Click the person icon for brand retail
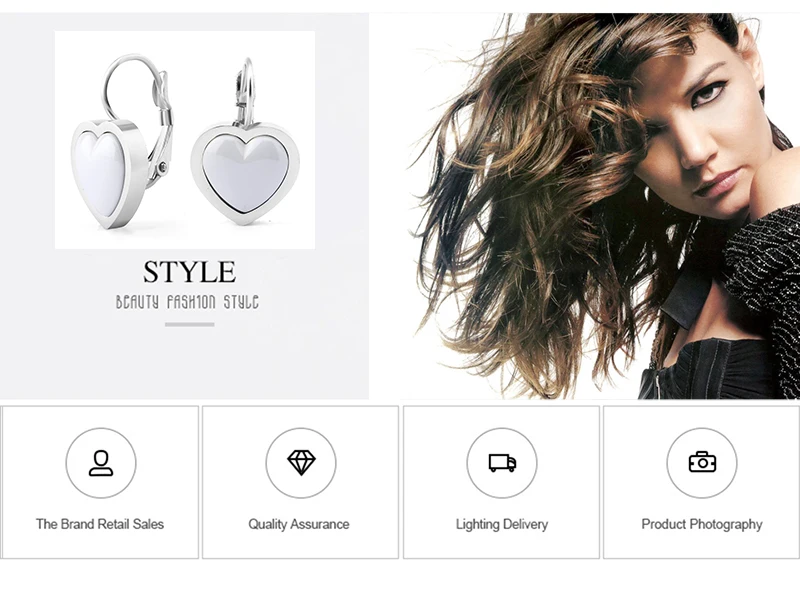 [x=101, y=463]
